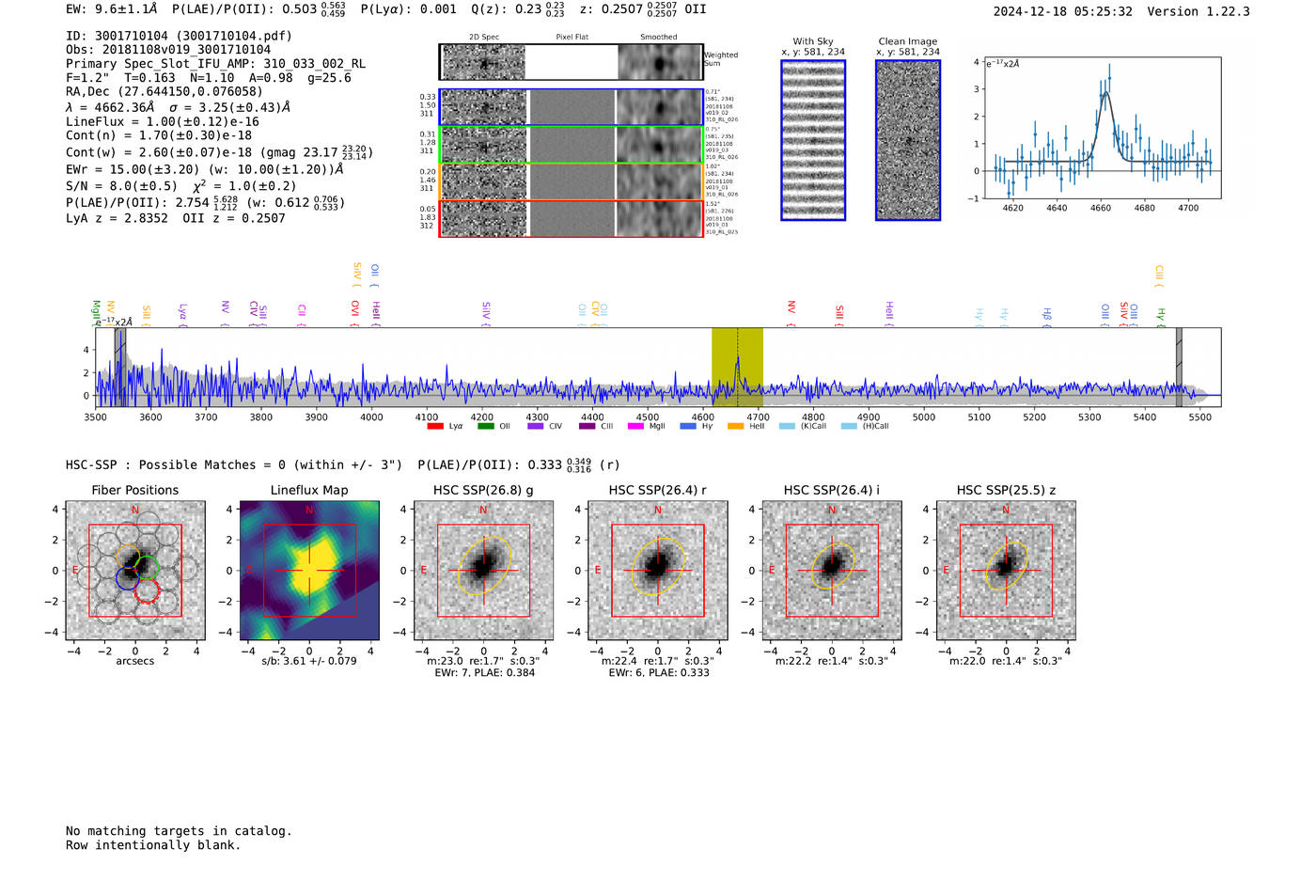This screenshot has width=1316, height=896.
Task: Click the orange CIII line marker
Action: tap(1159, 276)
